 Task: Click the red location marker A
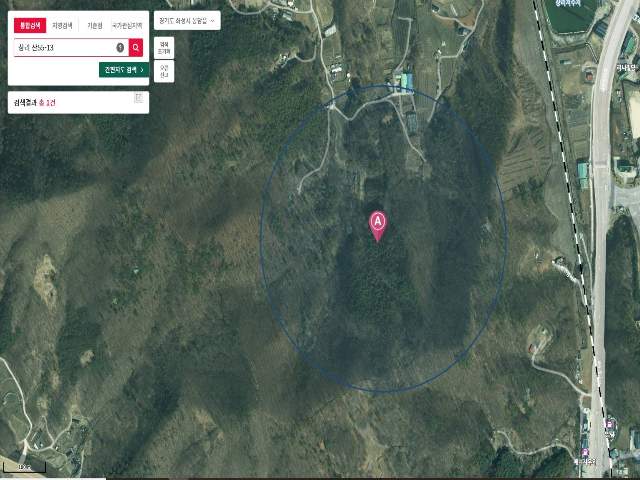(x=378, y=226)
